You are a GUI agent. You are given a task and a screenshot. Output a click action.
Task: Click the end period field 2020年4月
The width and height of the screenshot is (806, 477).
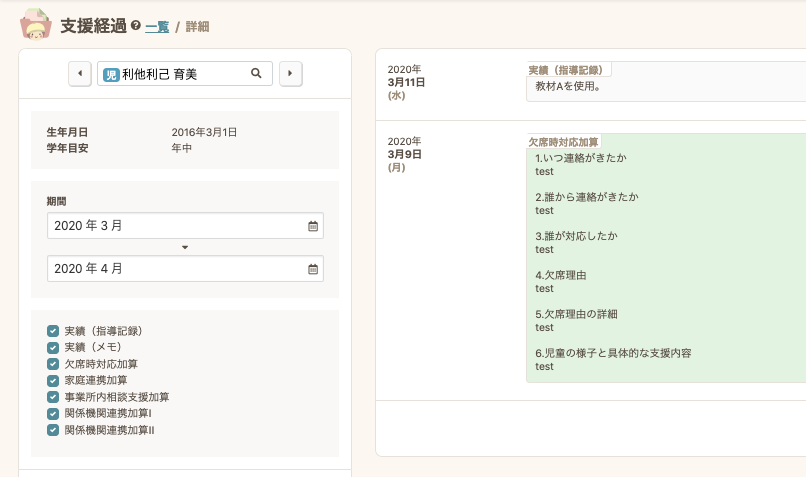coord(175,269)
